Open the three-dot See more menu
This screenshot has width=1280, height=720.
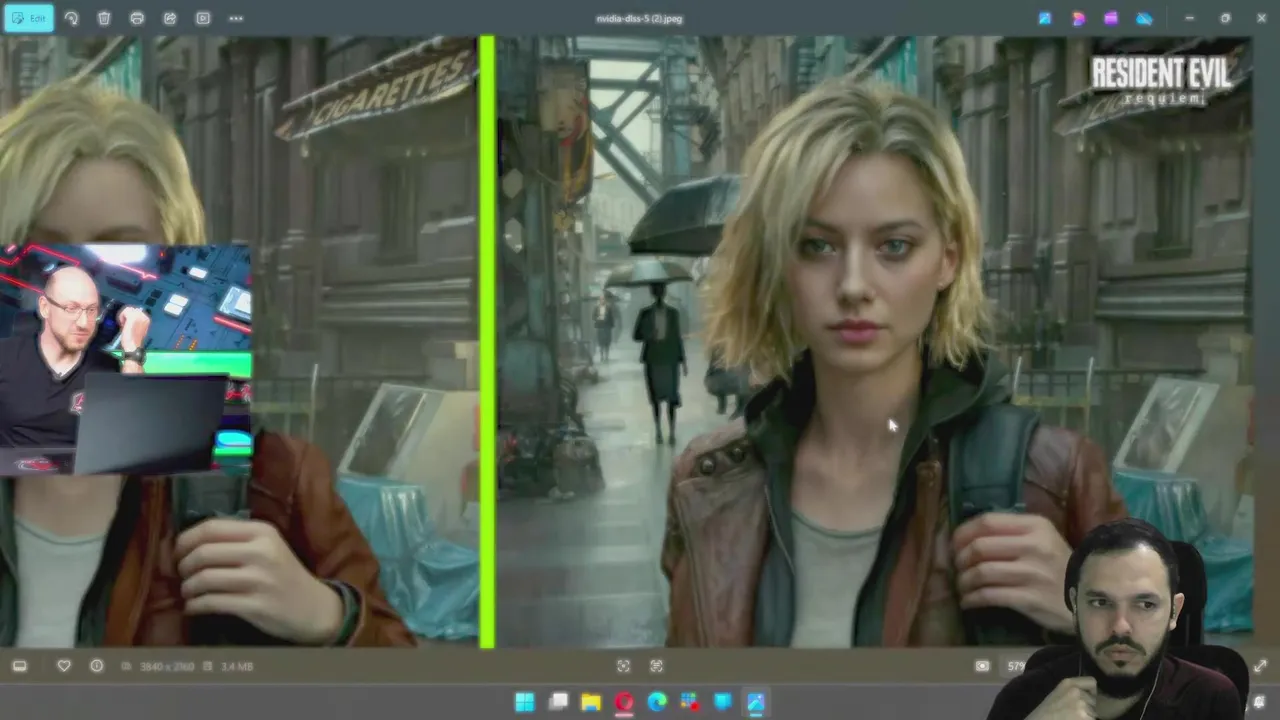[236, 18]
